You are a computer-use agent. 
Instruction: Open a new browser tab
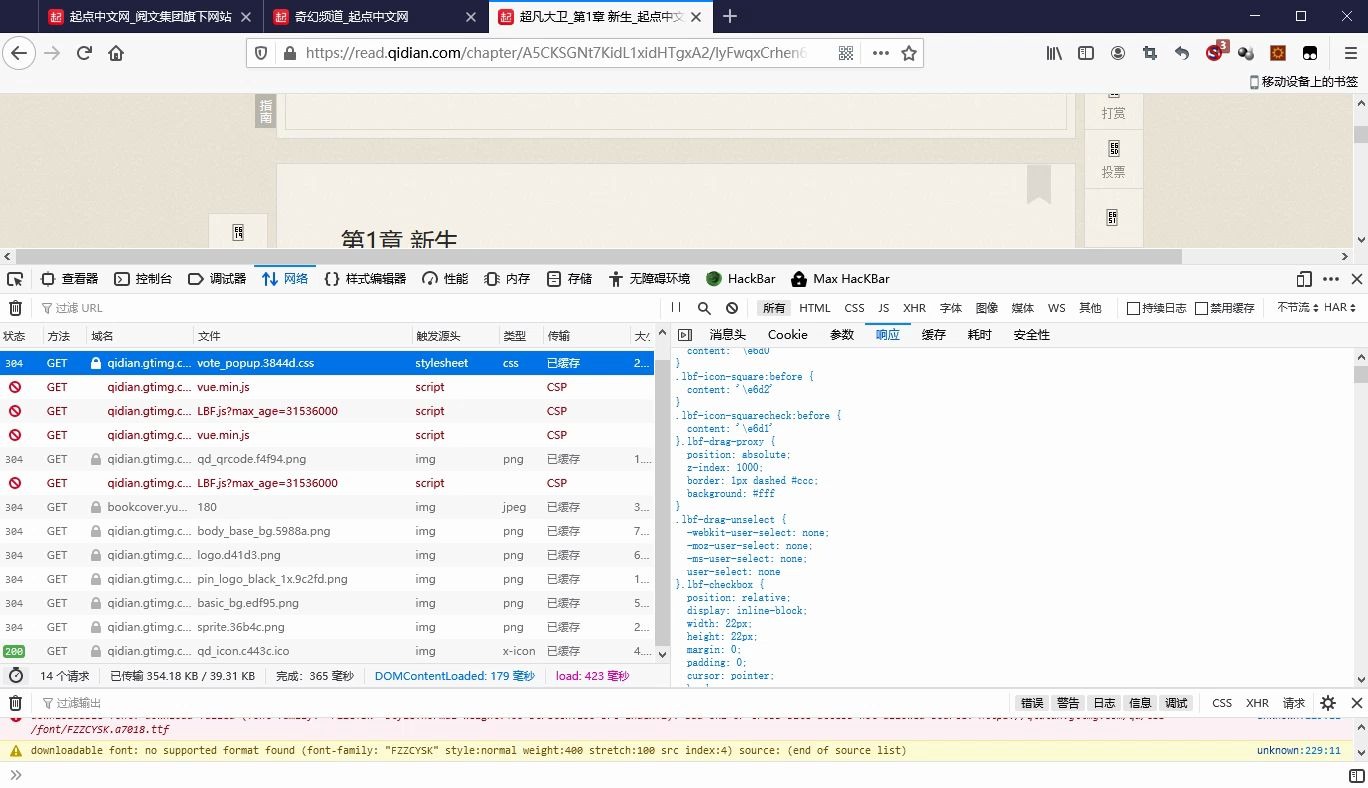coord(730,16)
